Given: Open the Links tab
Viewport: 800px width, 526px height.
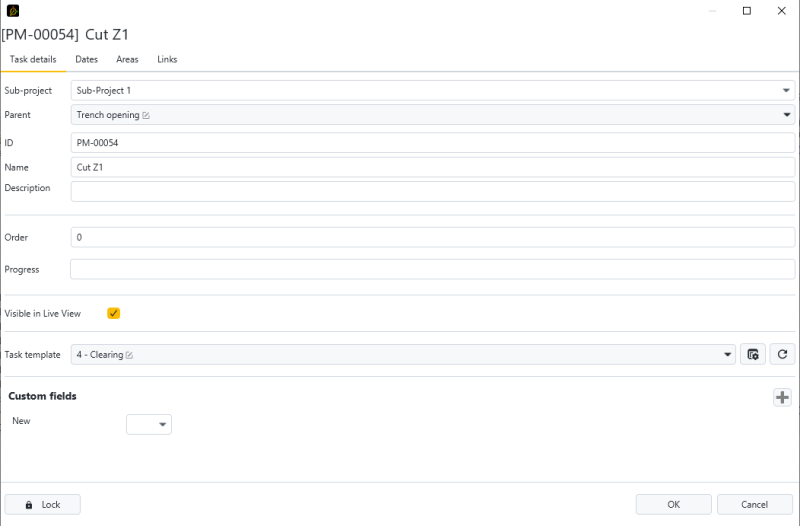Looking at the screenshot, I should 167,60.
